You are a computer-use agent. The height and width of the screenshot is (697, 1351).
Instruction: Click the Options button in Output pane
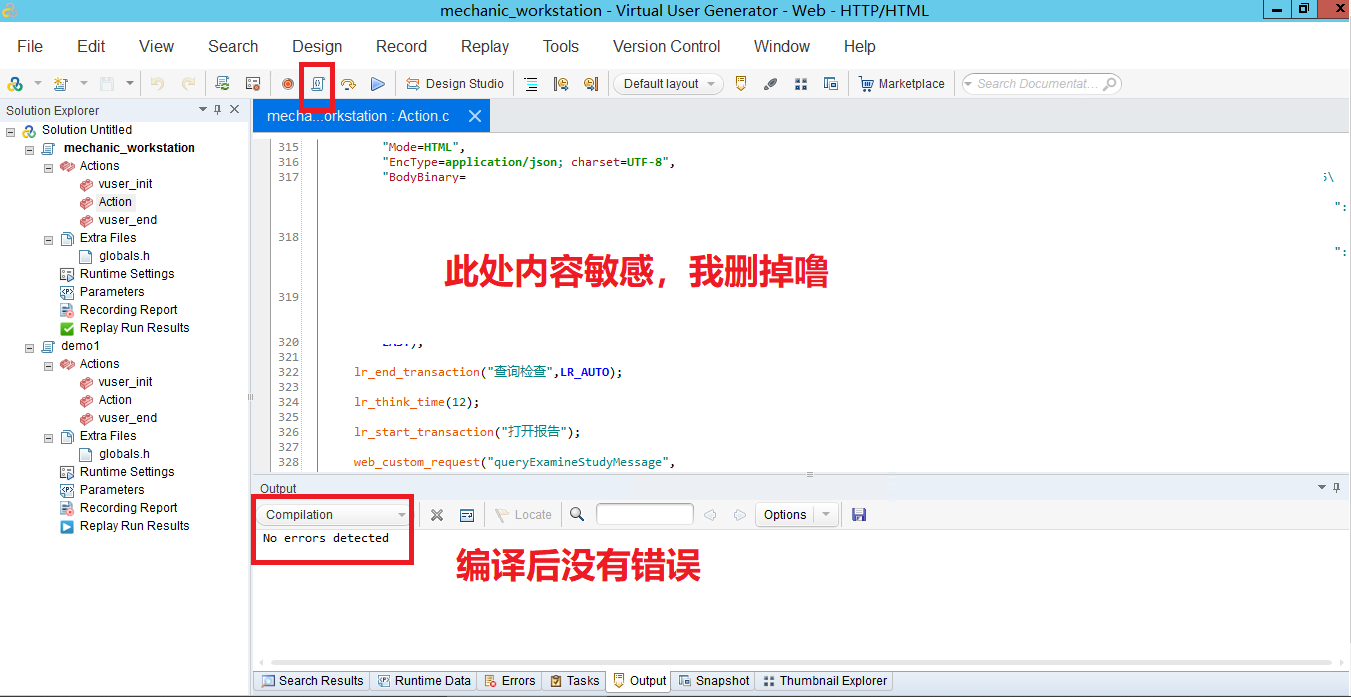(785, 515)
